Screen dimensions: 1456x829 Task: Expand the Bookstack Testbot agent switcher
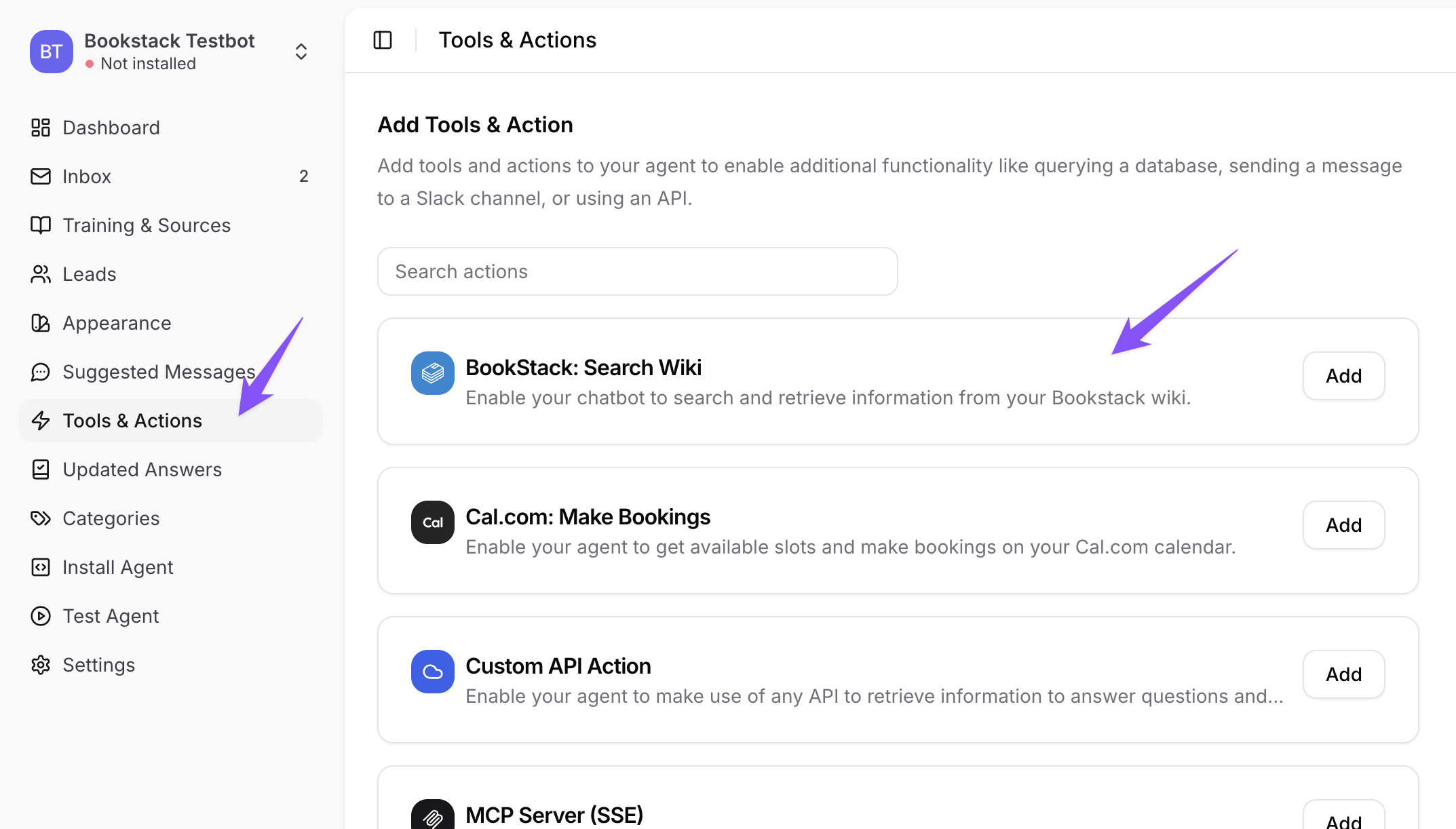point(301,52)
